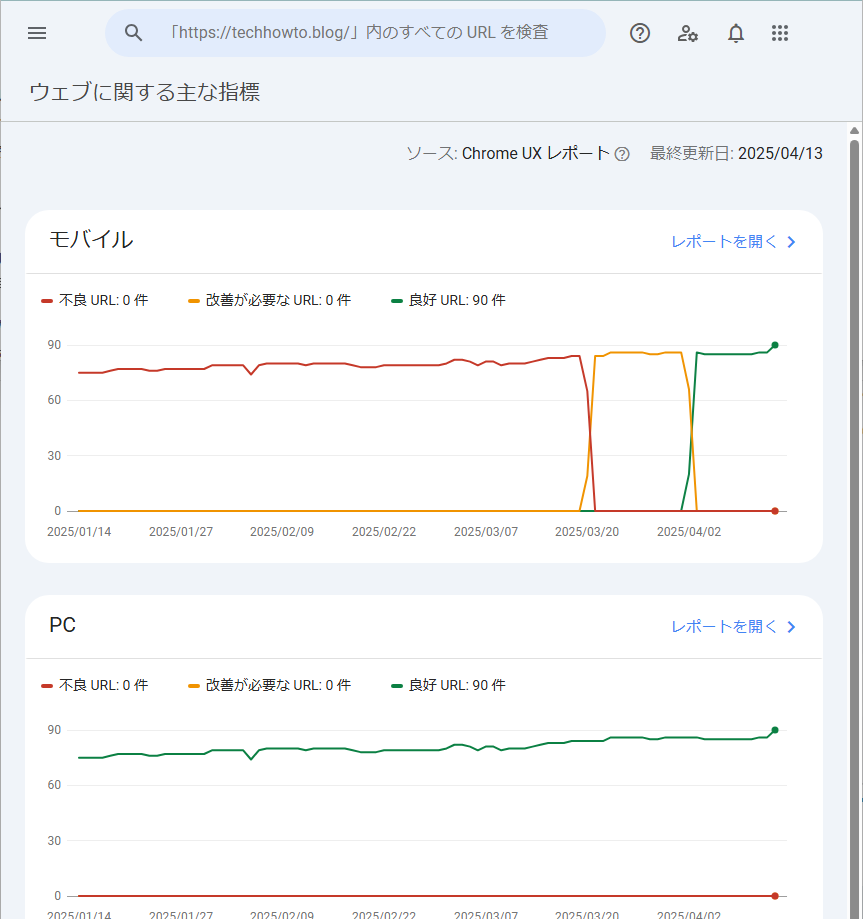Click red endpoint marker on mobile chart
Image resolution: width=863 pixels, height=919 pixels.
[775, 511]
